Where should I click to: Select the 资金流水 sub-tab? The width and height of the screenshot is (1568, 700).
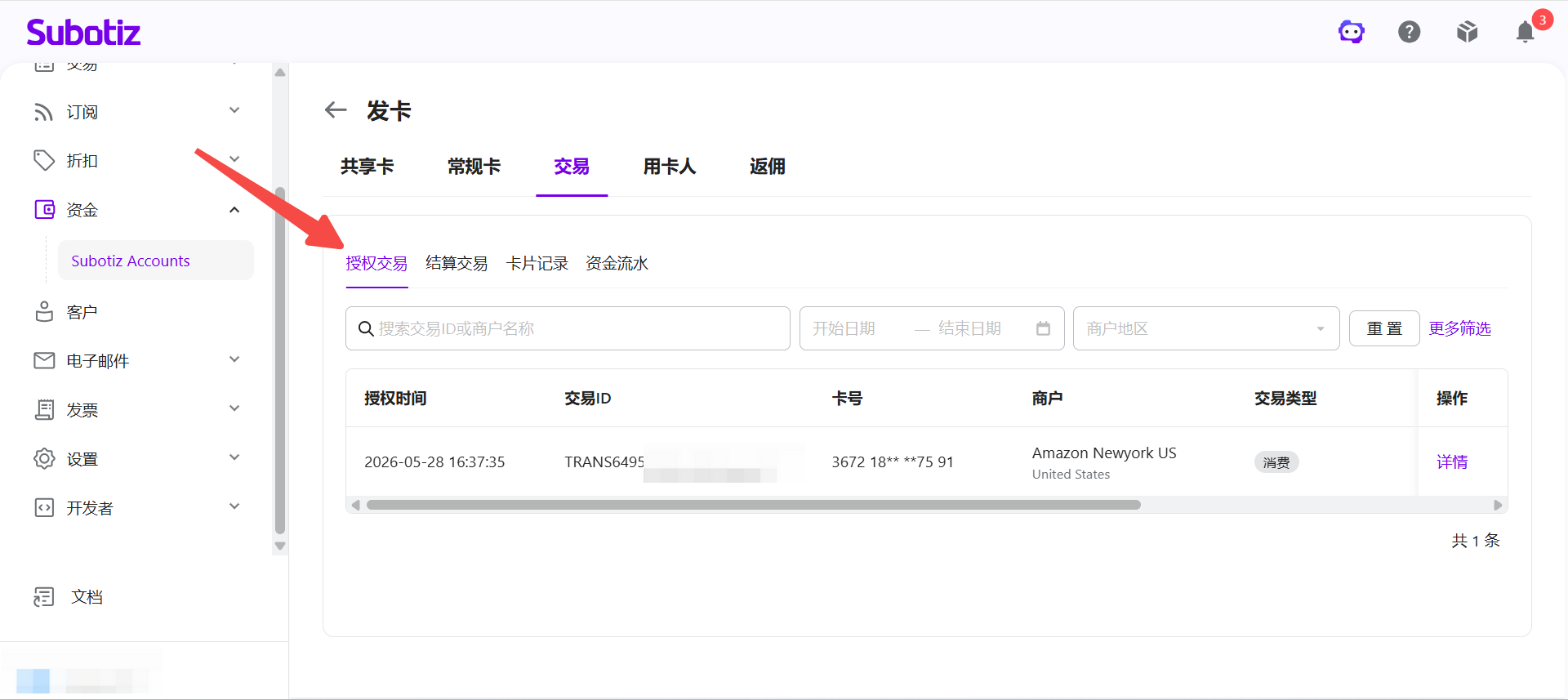[617, 263]
